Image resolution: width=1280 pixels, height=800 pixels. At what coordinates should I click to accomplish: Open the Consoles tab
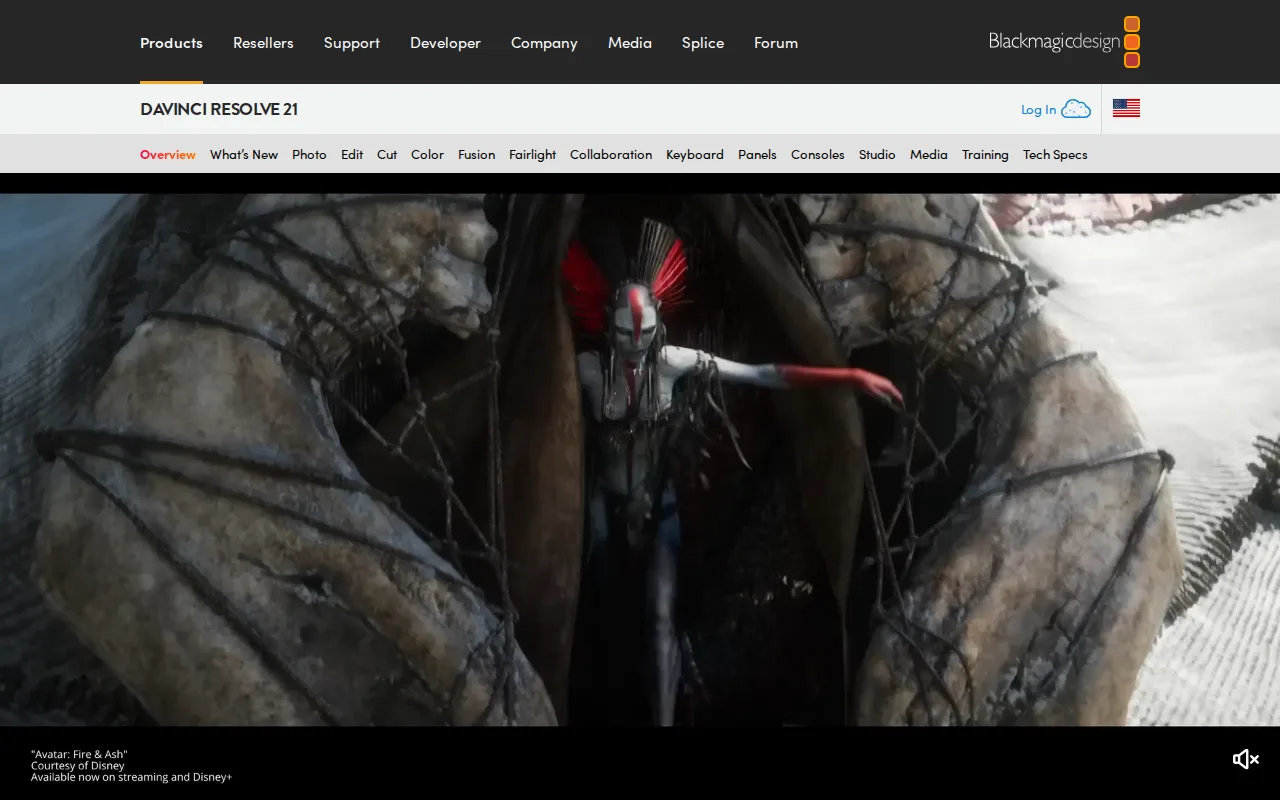click(x=818, y=154)
